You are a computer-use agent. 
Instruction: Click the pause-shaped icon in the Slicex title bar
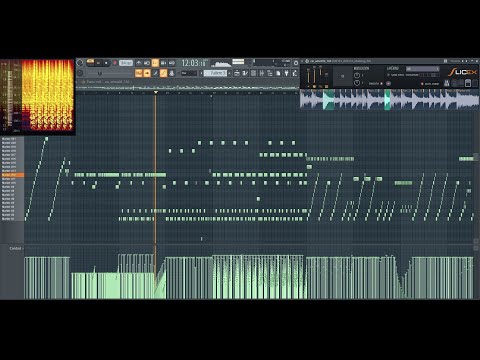(445, 61)
